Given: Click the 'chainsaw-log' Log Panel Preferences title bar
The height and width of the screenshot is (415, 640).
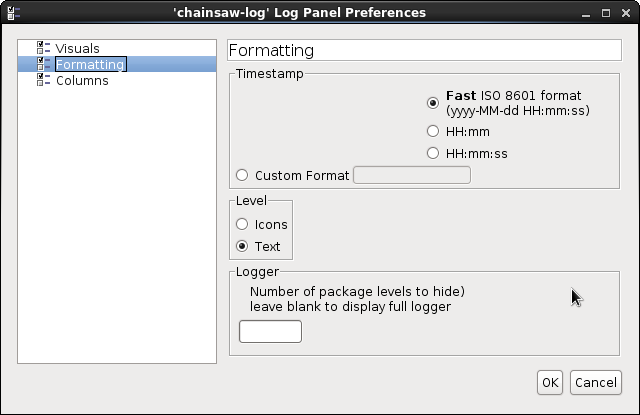Looking at the screenshot, I should point(320,12).
